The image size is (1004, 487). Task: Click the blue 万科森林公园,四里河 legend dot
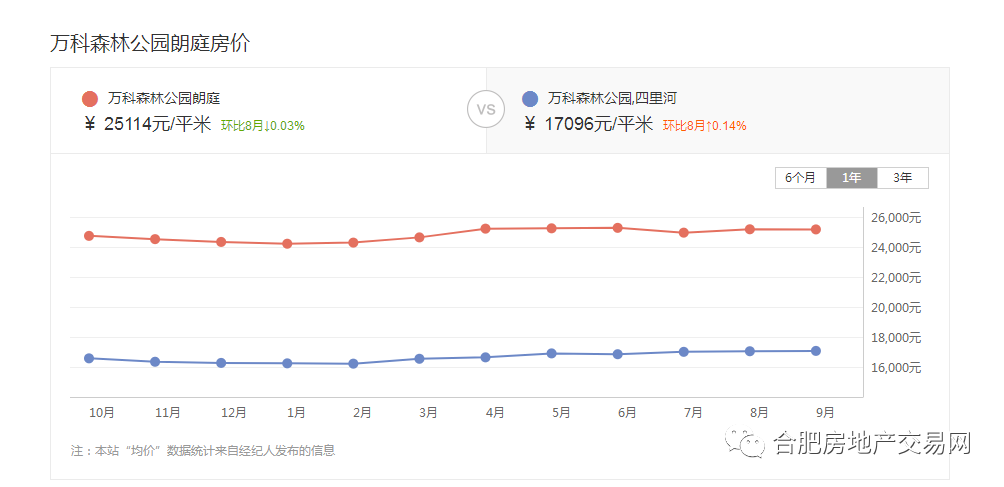pyautogui.click(x=530, y=99)
